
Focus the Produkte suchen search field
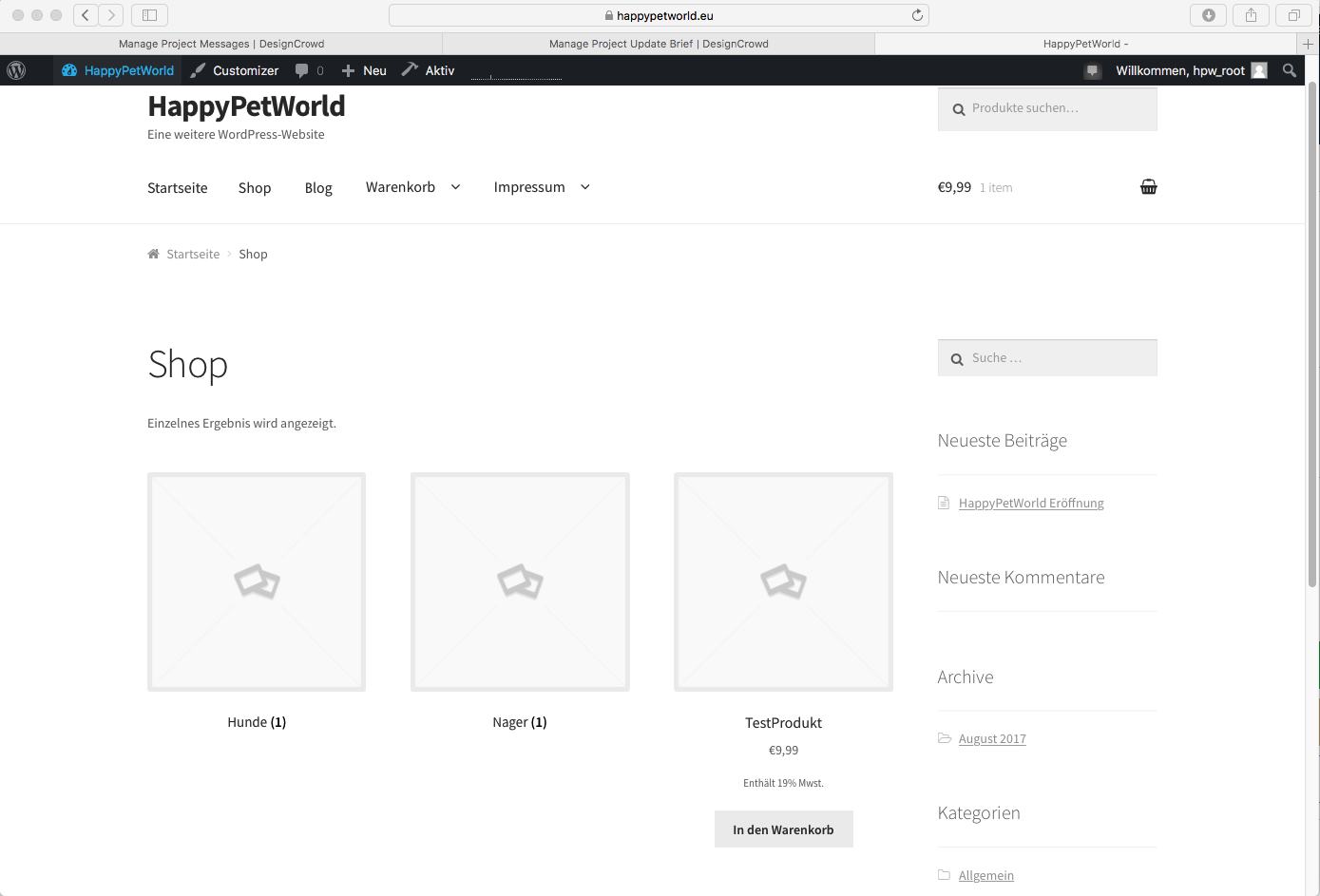pyautogui.click(x=1047, y=109)
